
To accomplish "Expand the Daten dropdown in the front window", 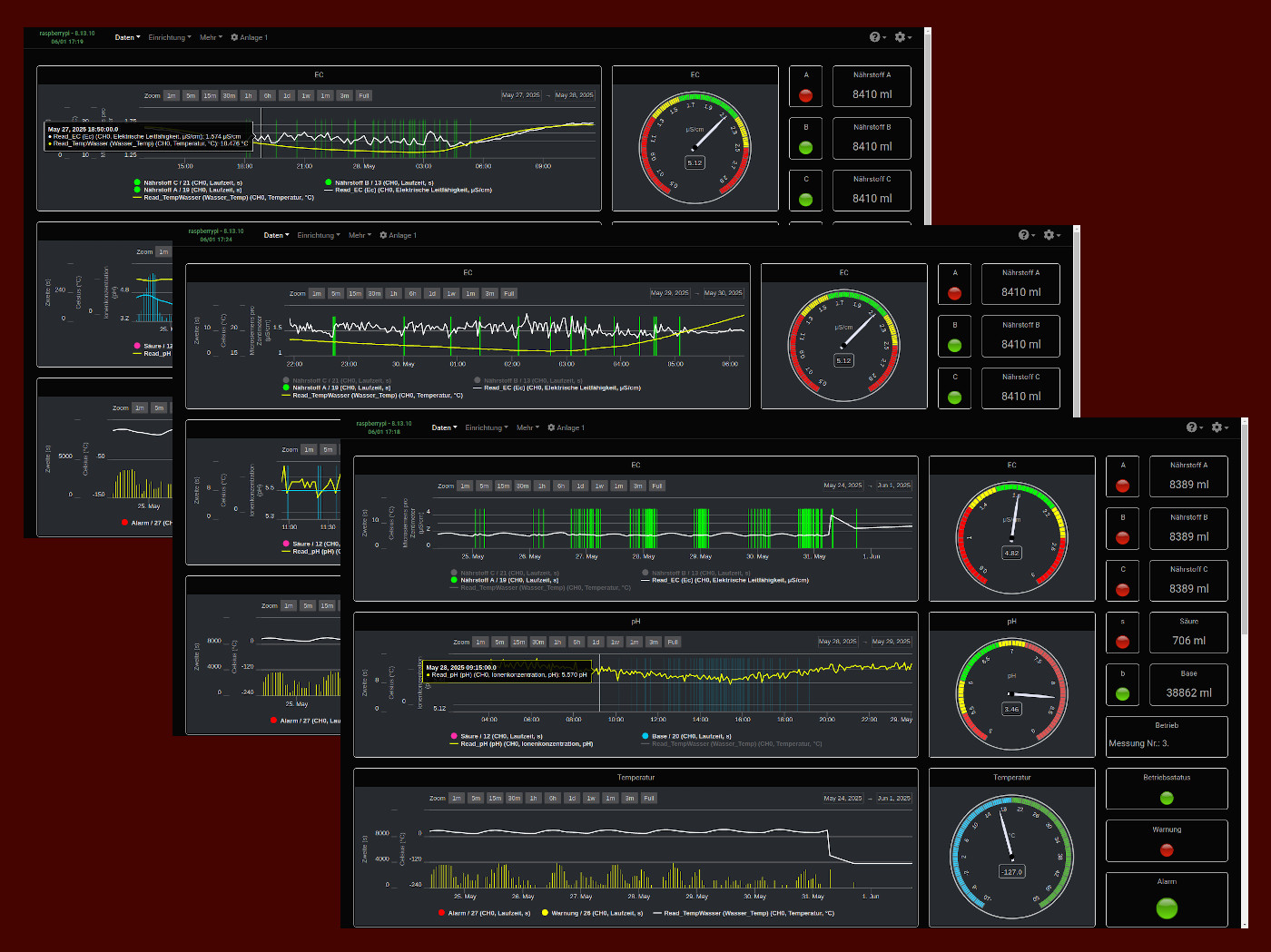I will (444, 427).
